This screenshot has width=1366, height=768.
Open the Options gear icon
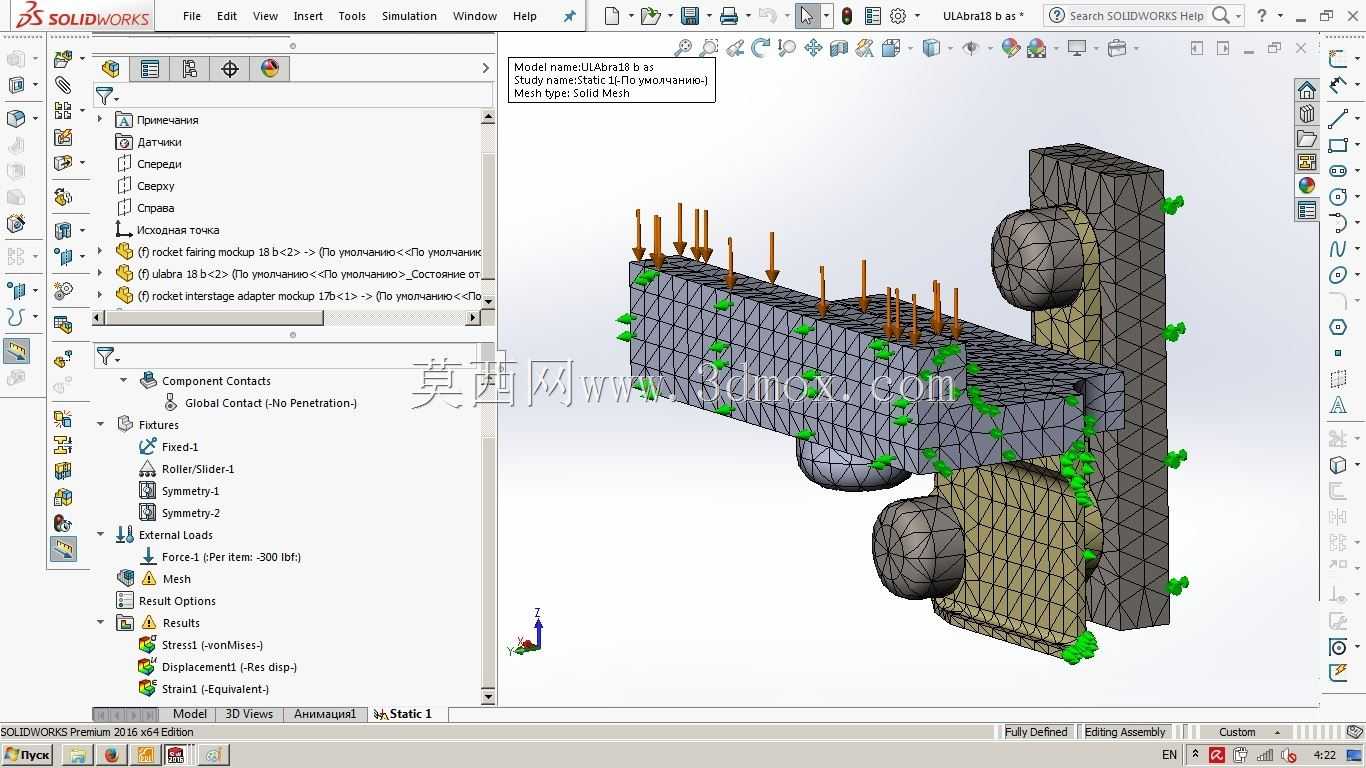(898, 16)
